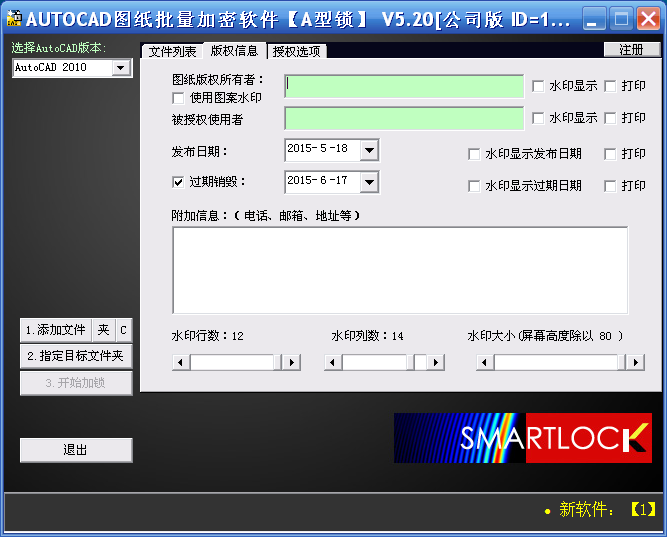This screenshot has width=667, height=537.
Task: Click the application icon in the title bar
Action: click(x=14, y=18)
